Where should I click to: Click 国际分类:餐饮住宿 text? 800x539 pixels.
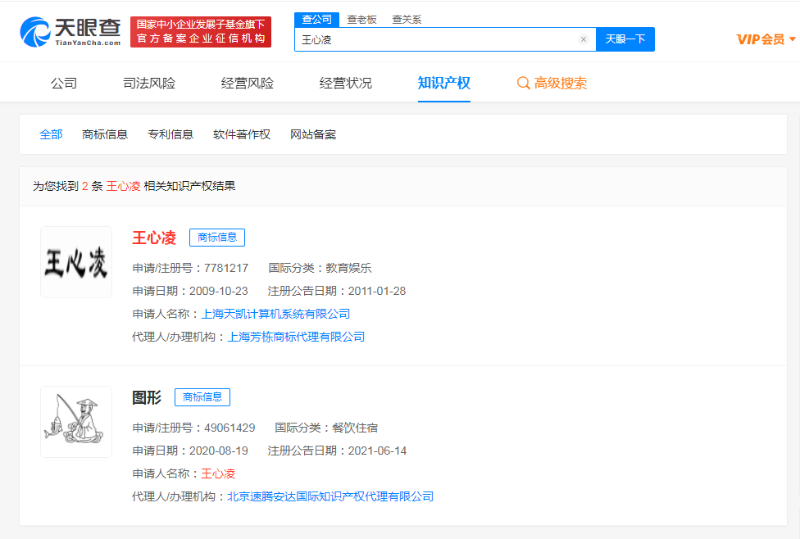(x=326, y=428)
